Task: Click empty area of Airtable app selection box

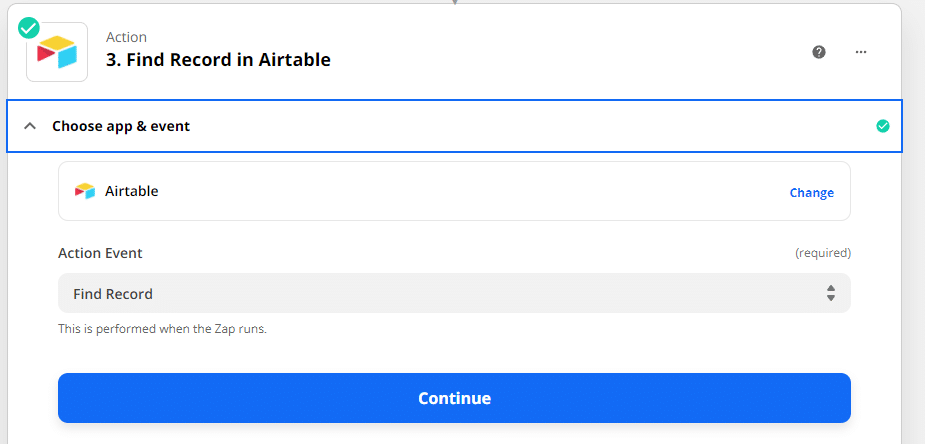Action: [472, 191]
